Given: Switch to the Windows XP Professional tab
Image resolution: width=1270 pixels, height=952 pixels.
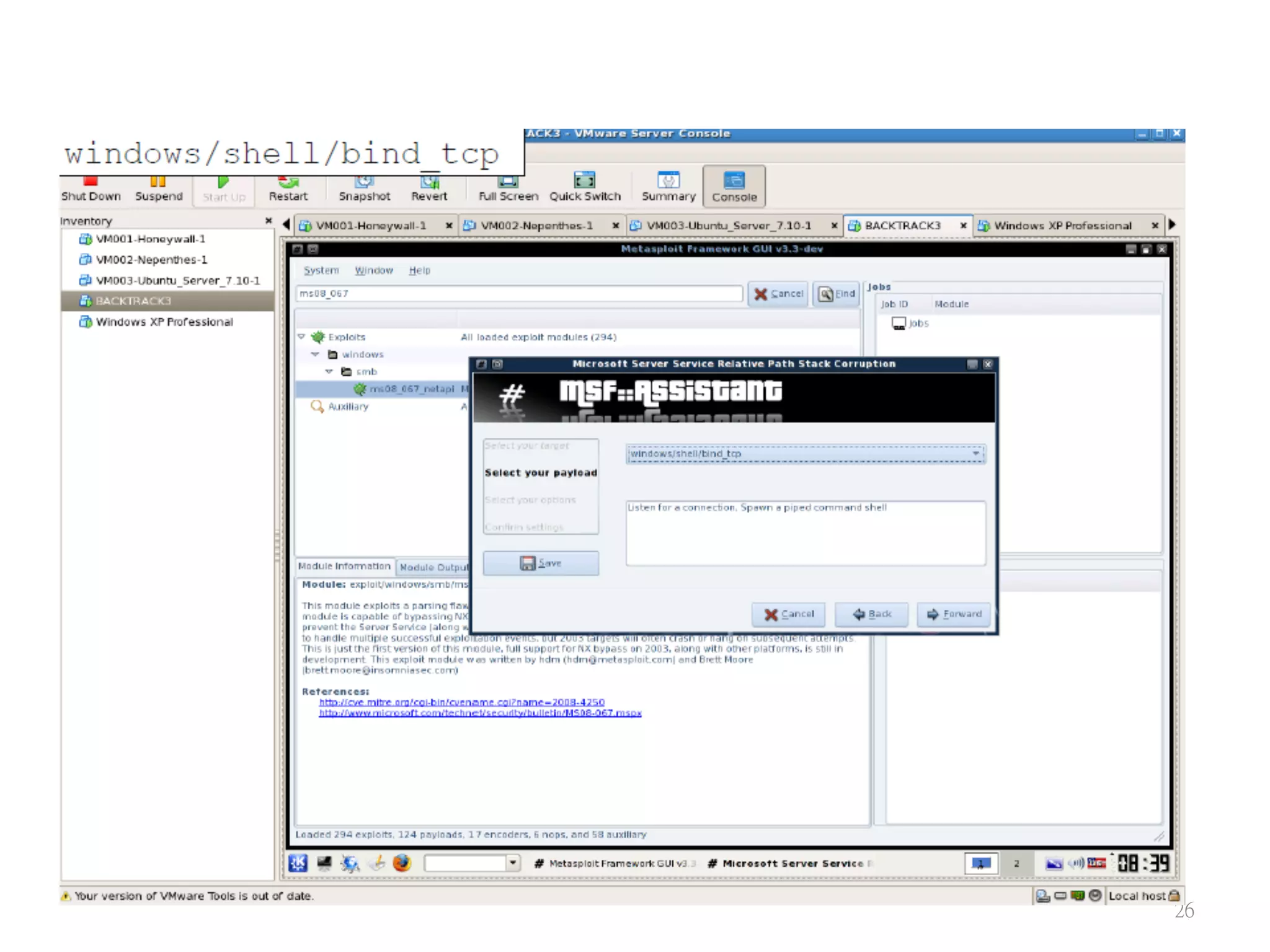Looking at the screenshot, I should click(1062, 226).
